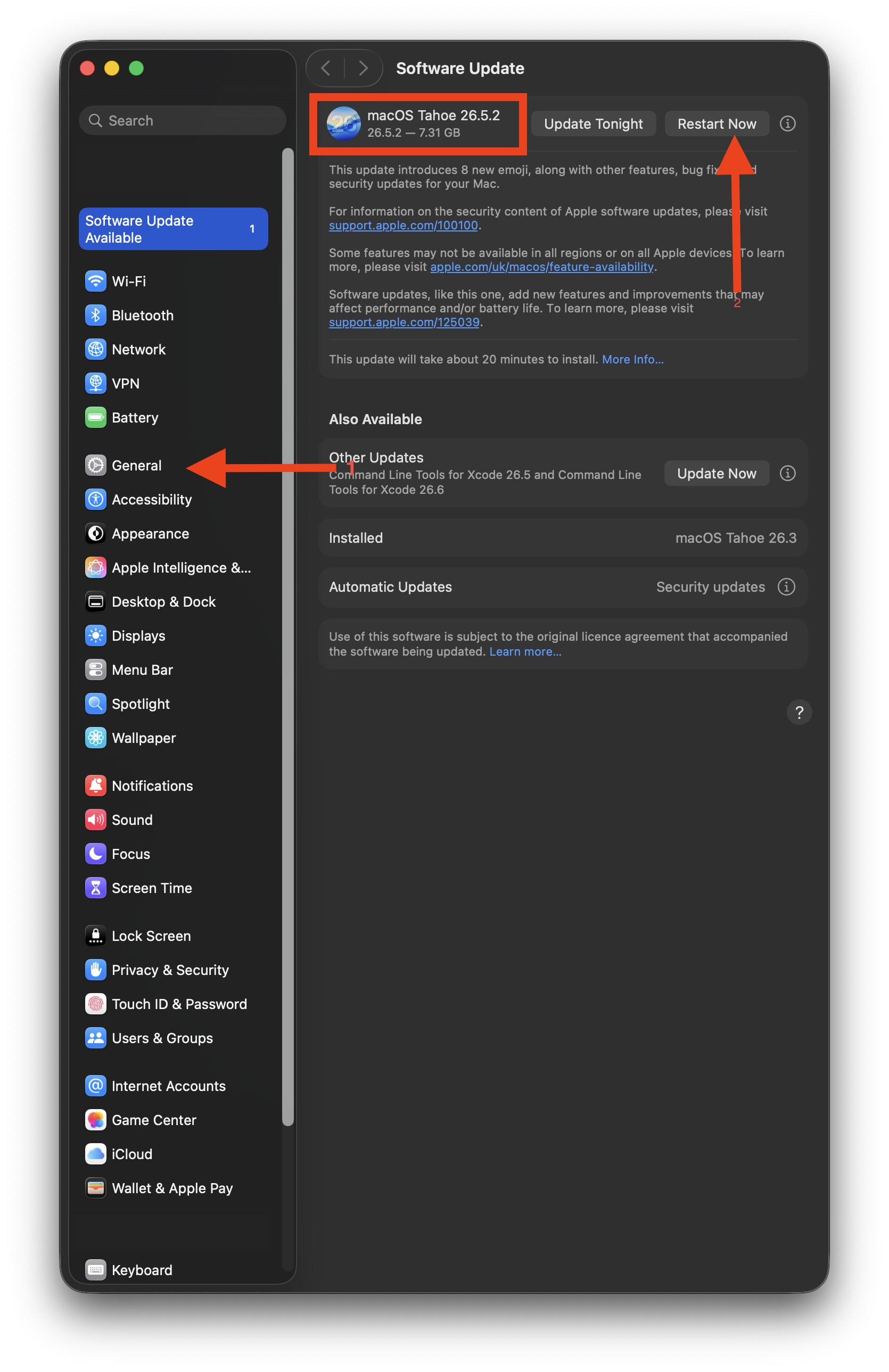Open the help question mark button
This screenshot has height=1372, width=889.
pos(799,712)
